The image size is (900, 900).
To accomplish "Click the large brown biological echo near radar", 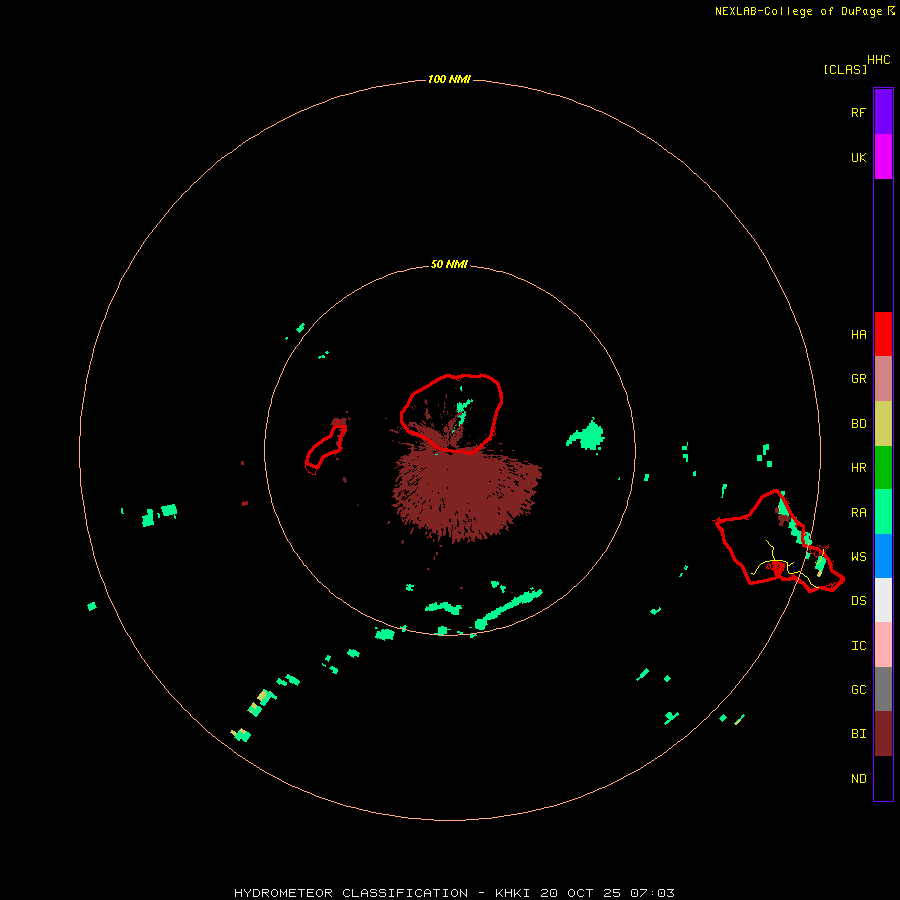I will (x=465, y=494).
